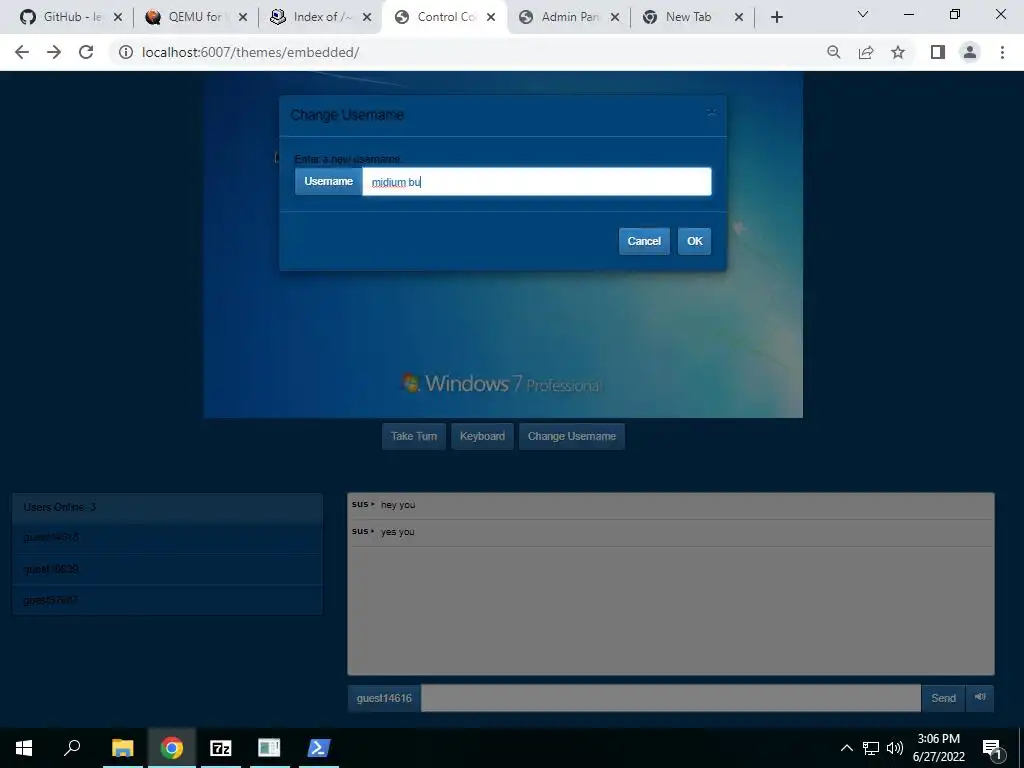The height and width of the screenshot is (768, 1024).
Task: Open 7-Zip from the taskbar
Action: pyautogui.click(x=221, y=748)
